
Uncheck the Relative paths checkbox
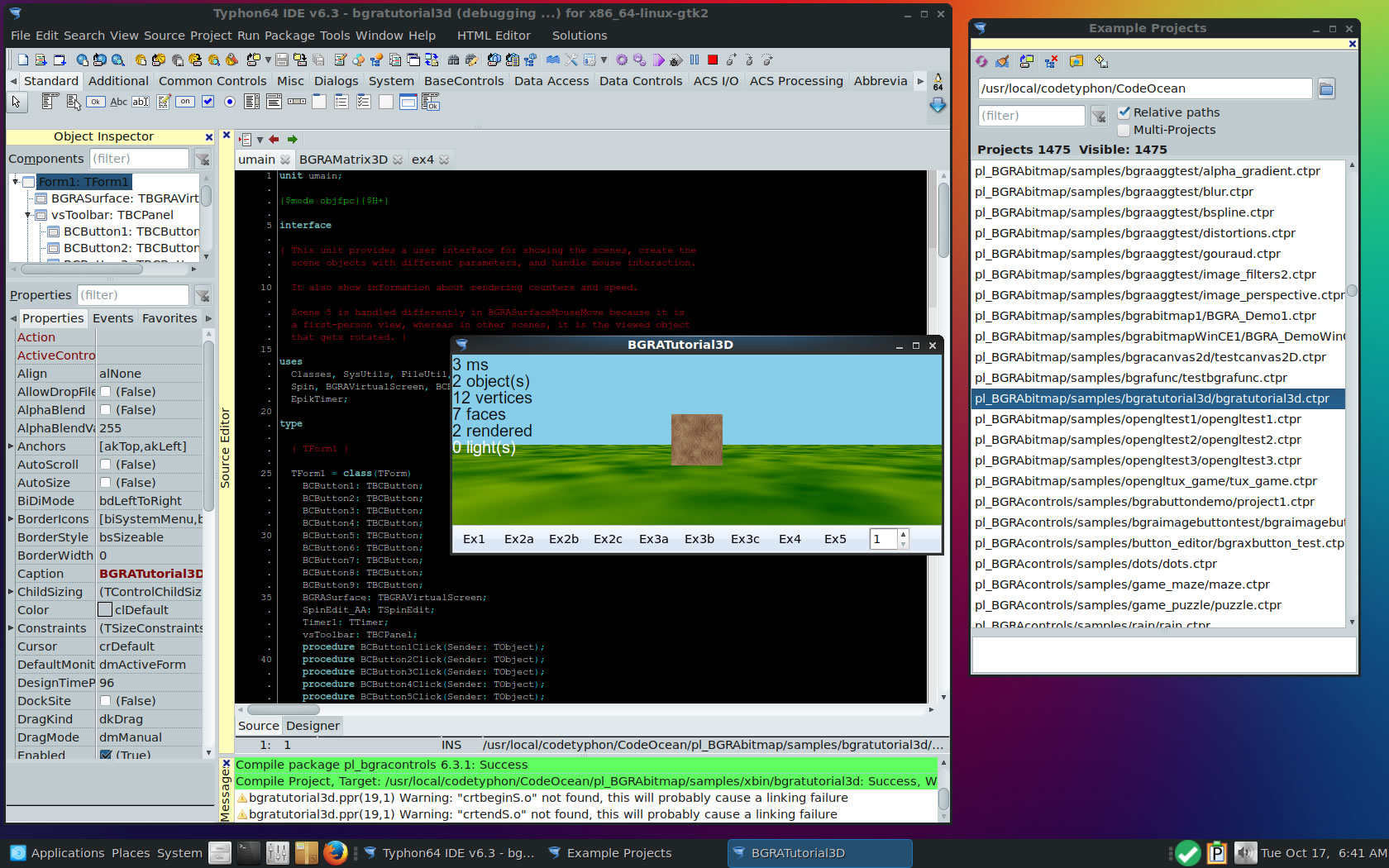[1124, 112]
